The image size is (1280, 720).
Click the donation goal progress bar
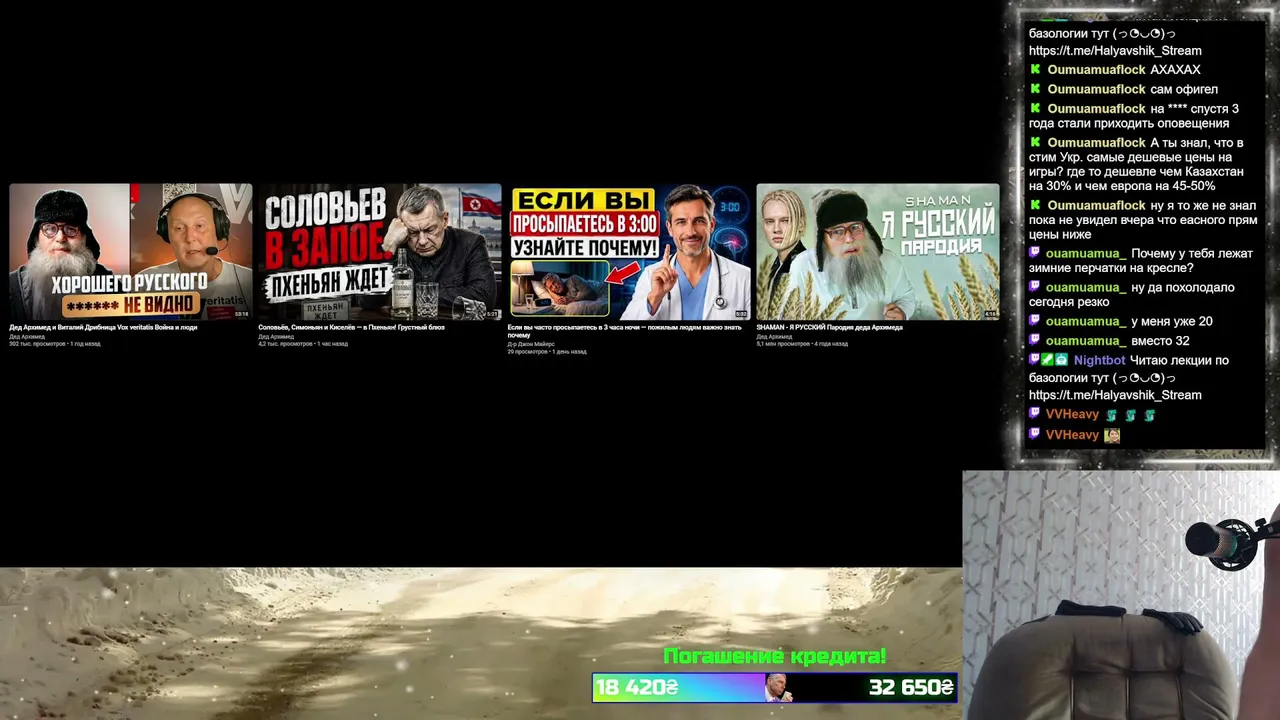(x=775, y=687)
